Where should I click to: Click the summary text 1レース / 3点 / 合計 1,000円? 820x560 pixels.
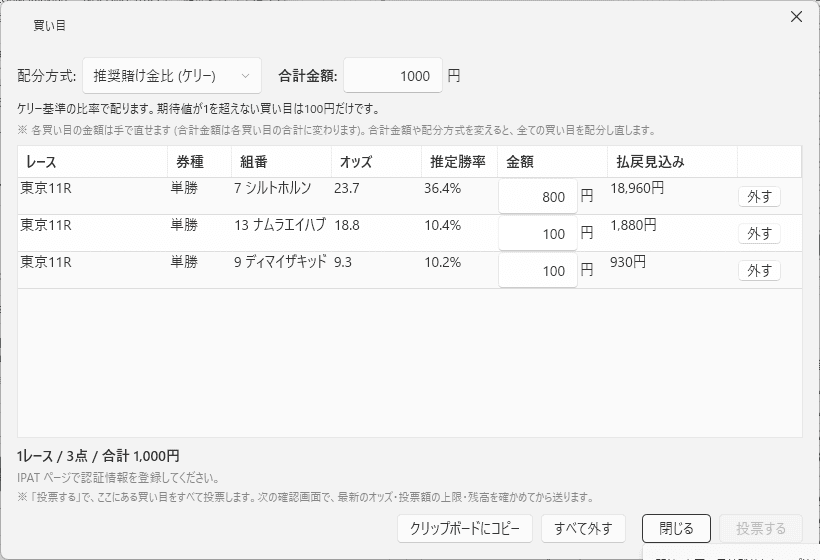(x=98, y=456)
